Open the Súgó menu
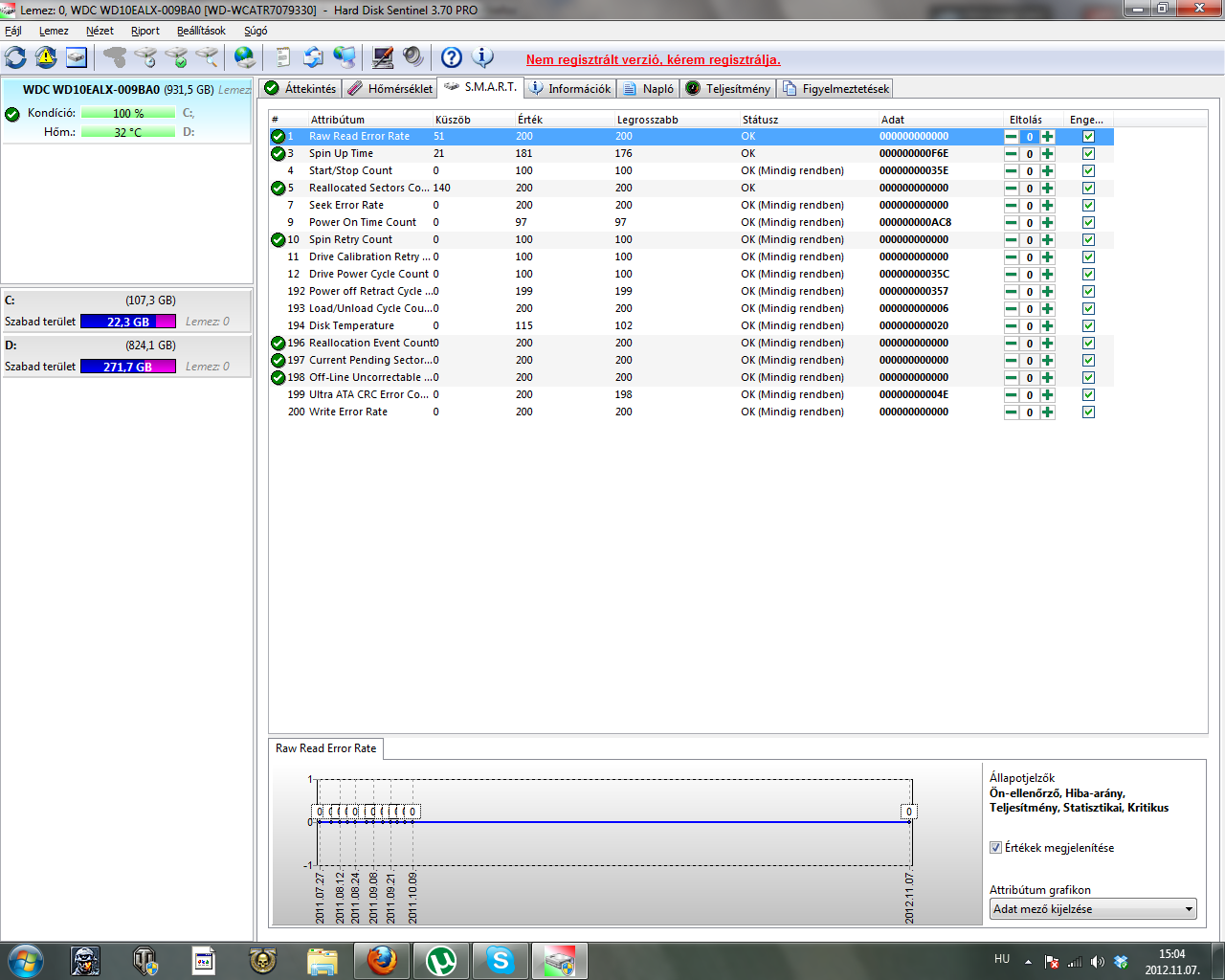The width and height of the screenshot is (1225, 980). coord(256,31)
